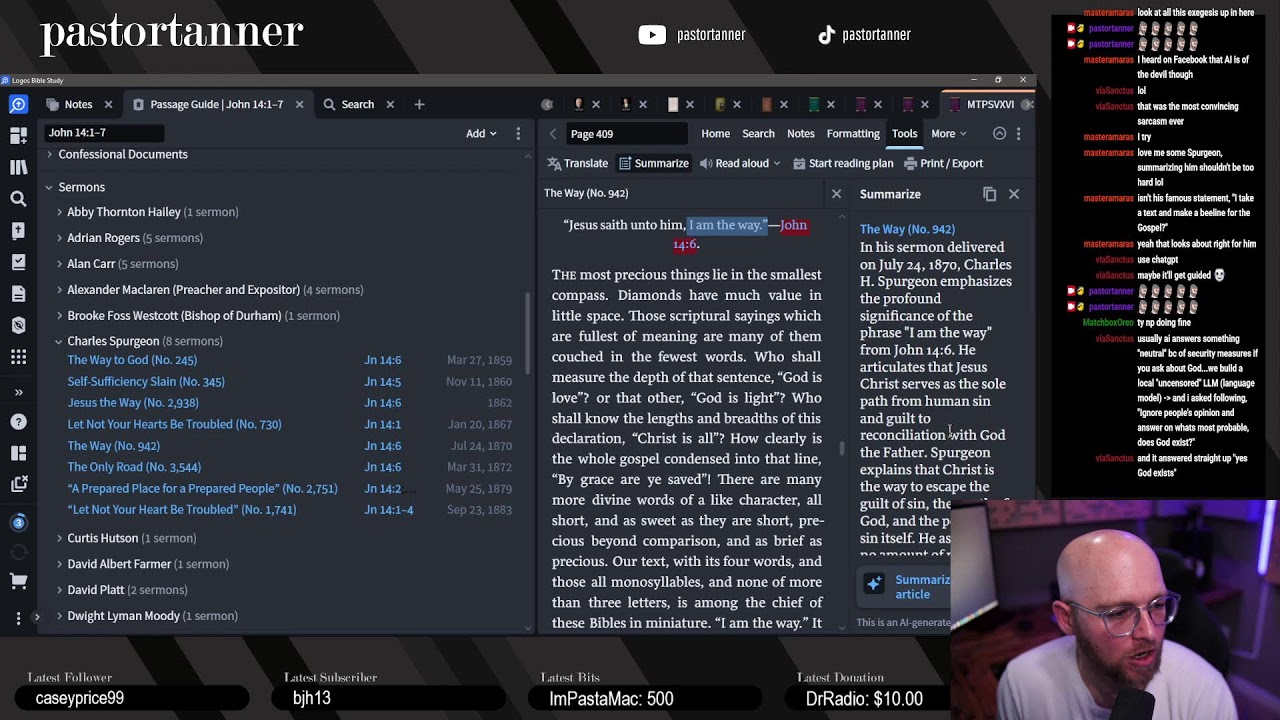The width and height of the screenshot is (1280, 720).
Task: Close the Passage Guide tab
Action: click(299, 104)
